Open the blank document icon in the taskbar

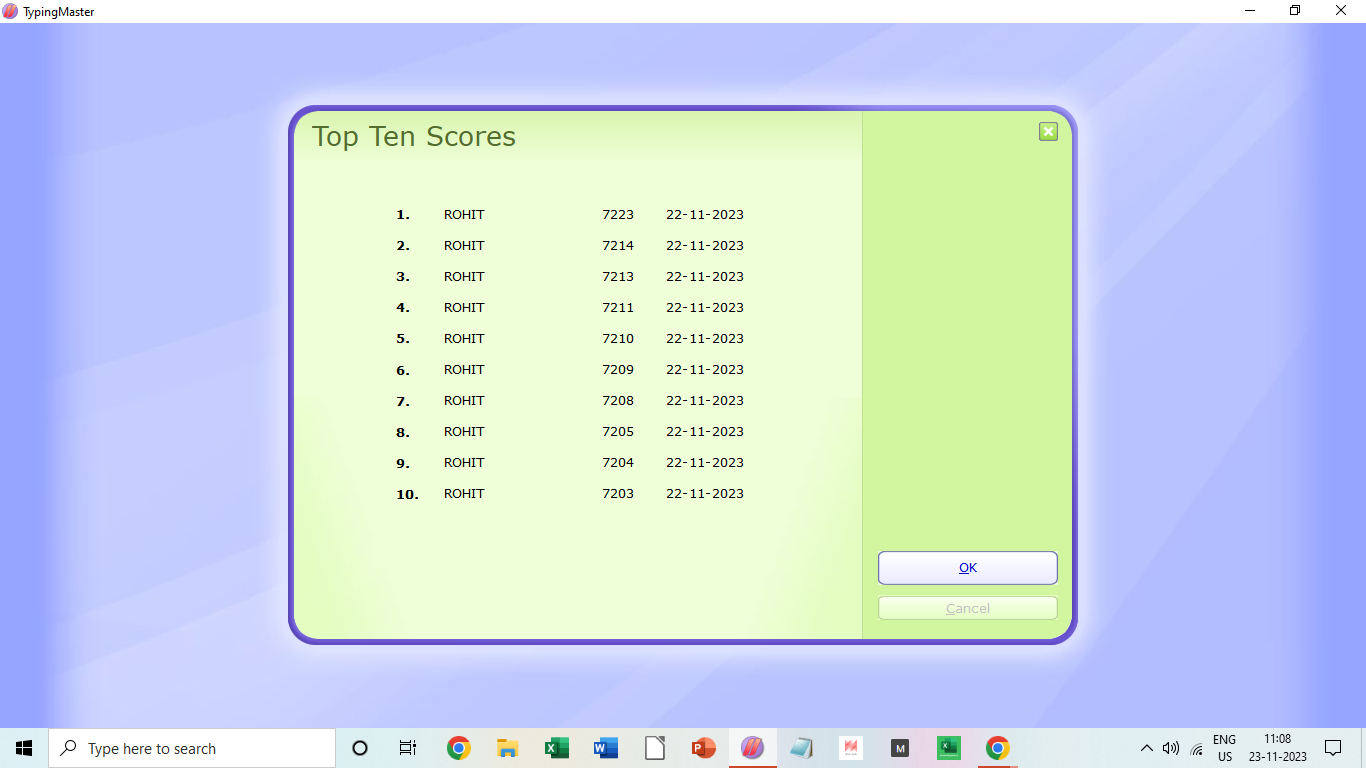click(x=654, y=748)
